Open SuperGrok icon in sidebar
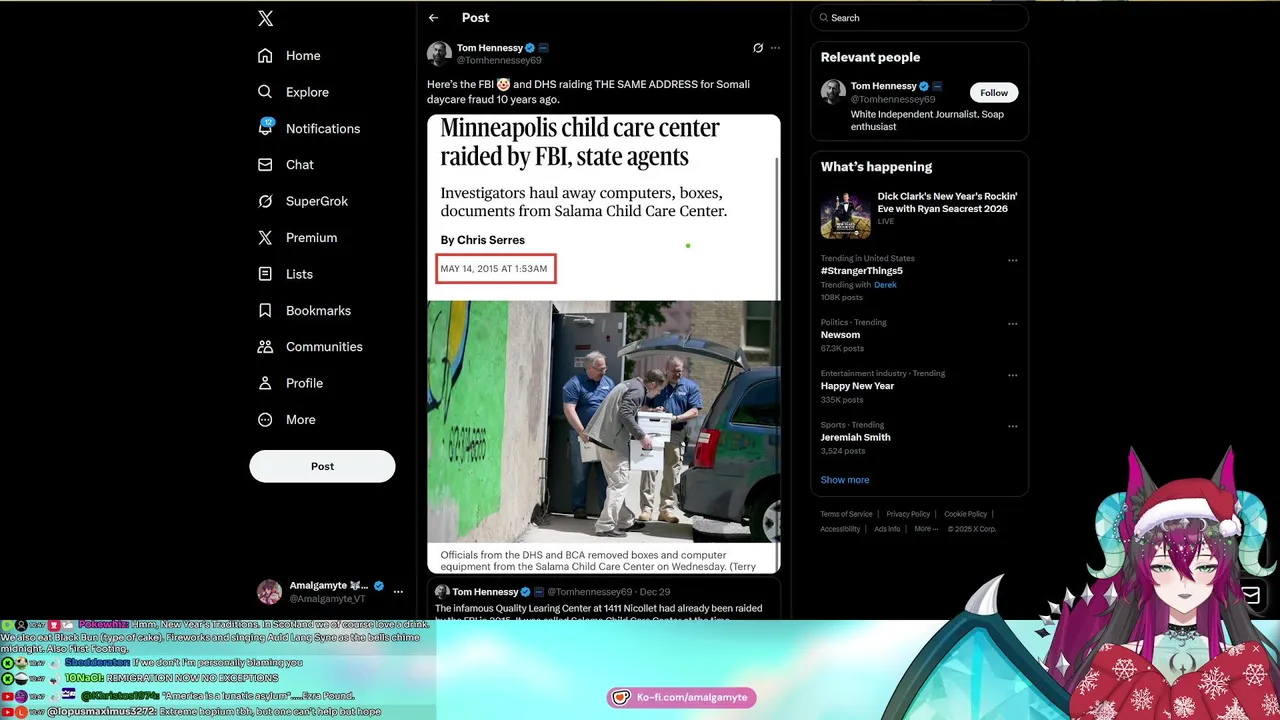Viewport: 1280px width, 720px height. coord(265,201)
